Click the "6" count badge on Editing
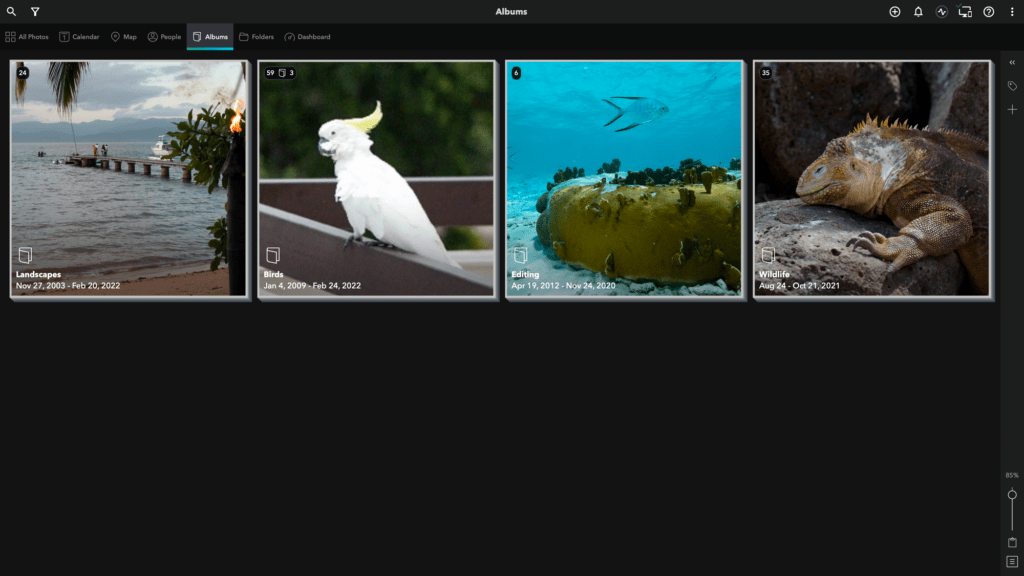1024x576 pixels. [516, 73]
